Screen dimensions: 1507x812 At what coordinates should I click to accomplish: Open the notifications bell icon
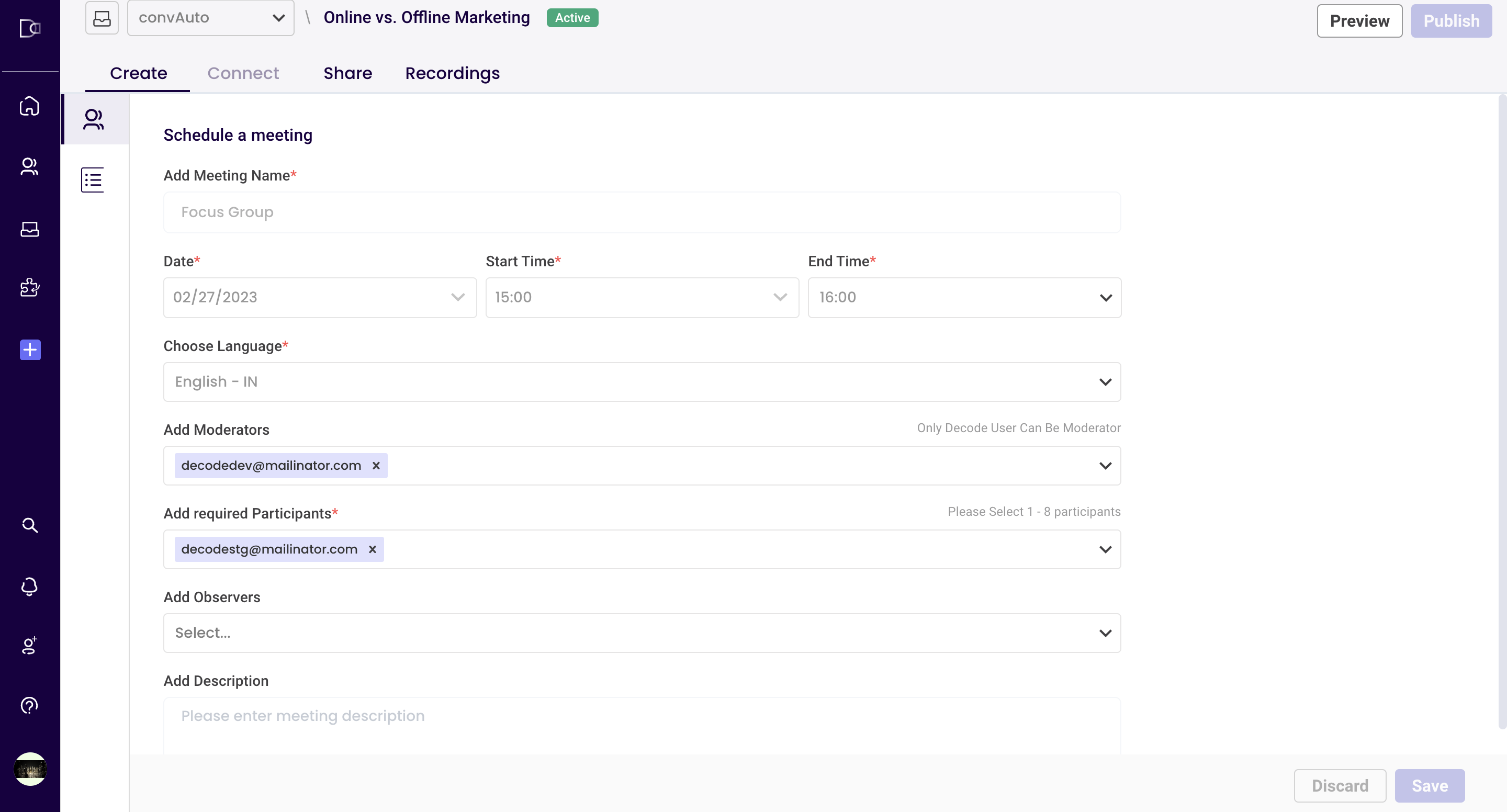29,586
